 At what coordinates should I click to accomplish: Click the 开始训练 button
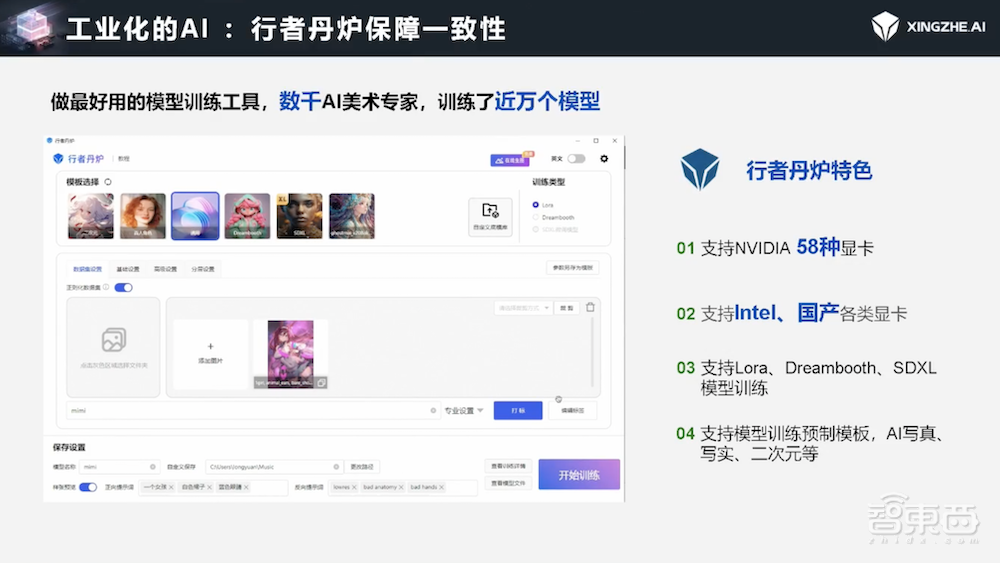(x=579, y=474)
